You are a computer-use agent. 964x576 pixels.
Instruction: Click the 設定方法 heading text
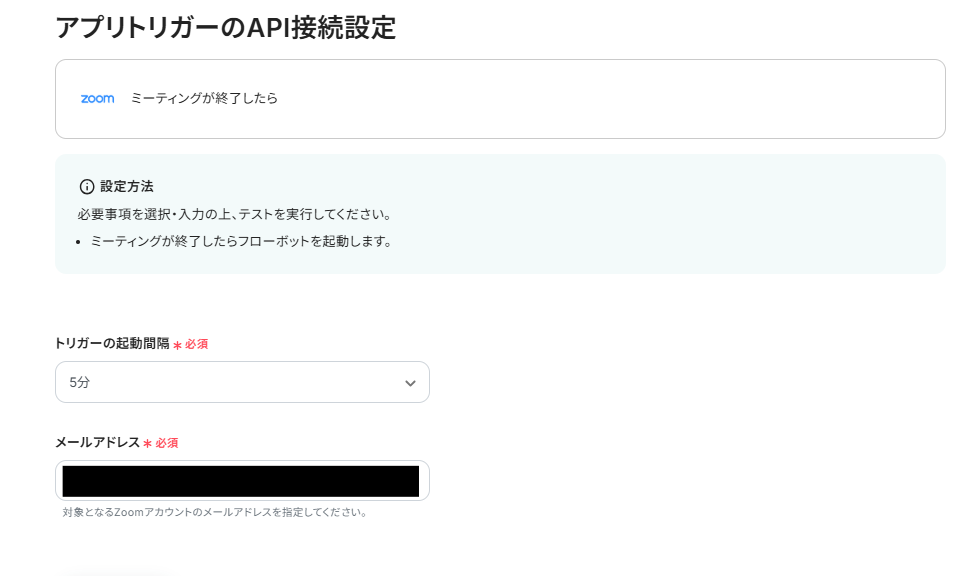126,187
